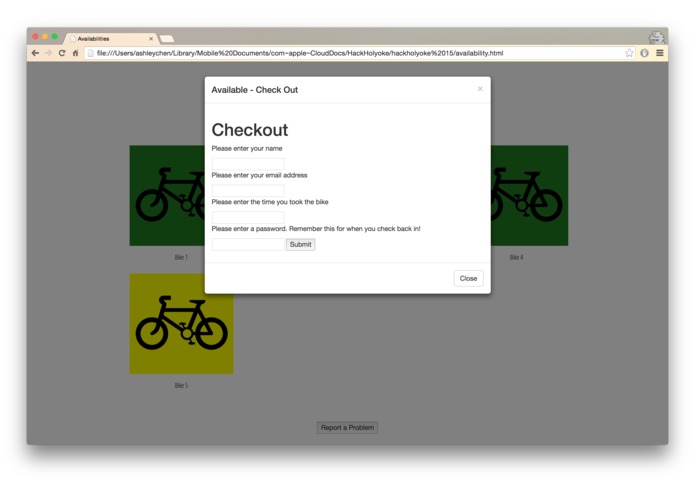Bookmark page with star icon
Viewport: 695px width, 494px height.
(x=629, y=53)
